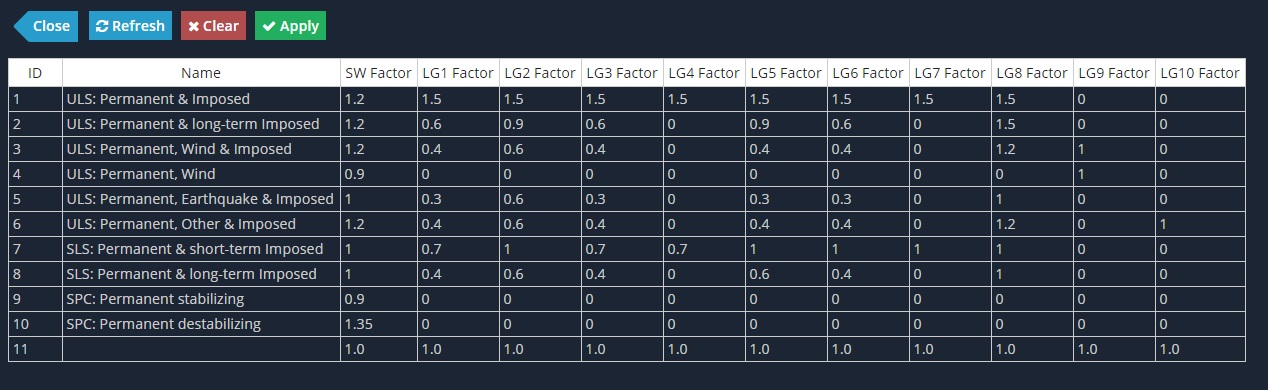Select LG10 Factor cell in row 6
The width and height of the screenshot is (1268, 390).
1199,224
